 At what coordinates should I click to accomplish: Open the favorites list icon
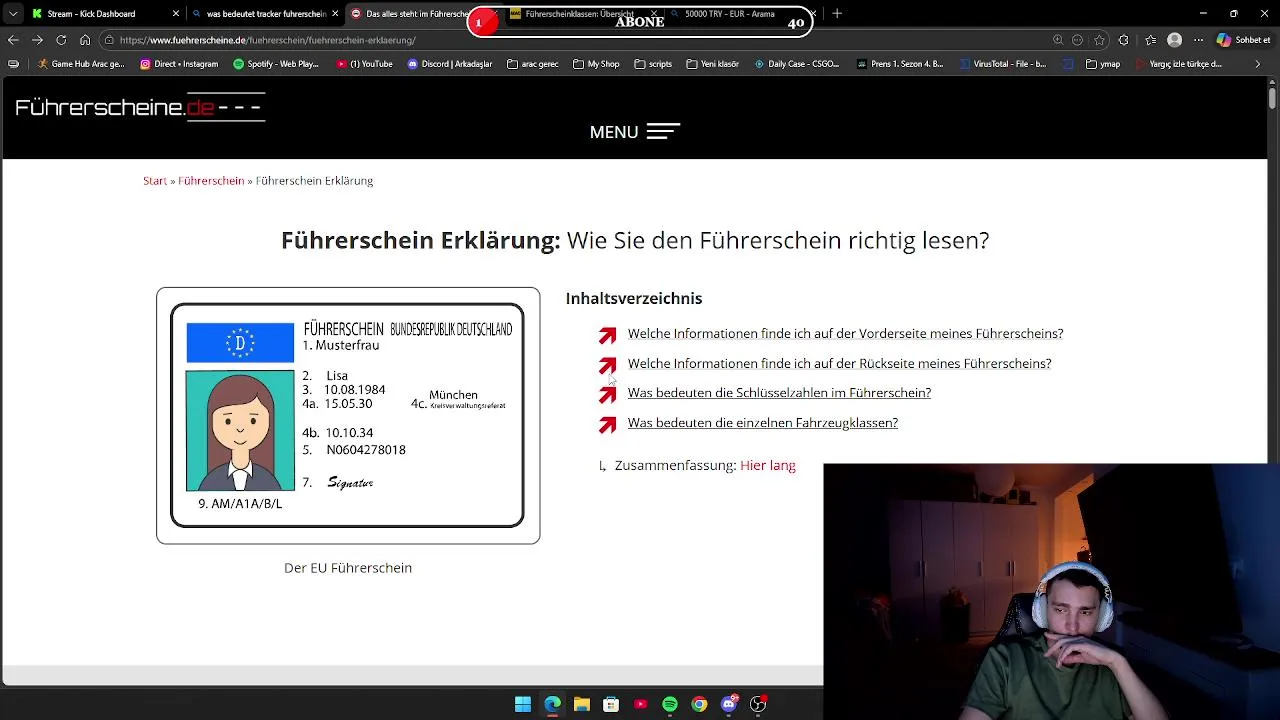pyautogui.click(x=1150, y=40)
